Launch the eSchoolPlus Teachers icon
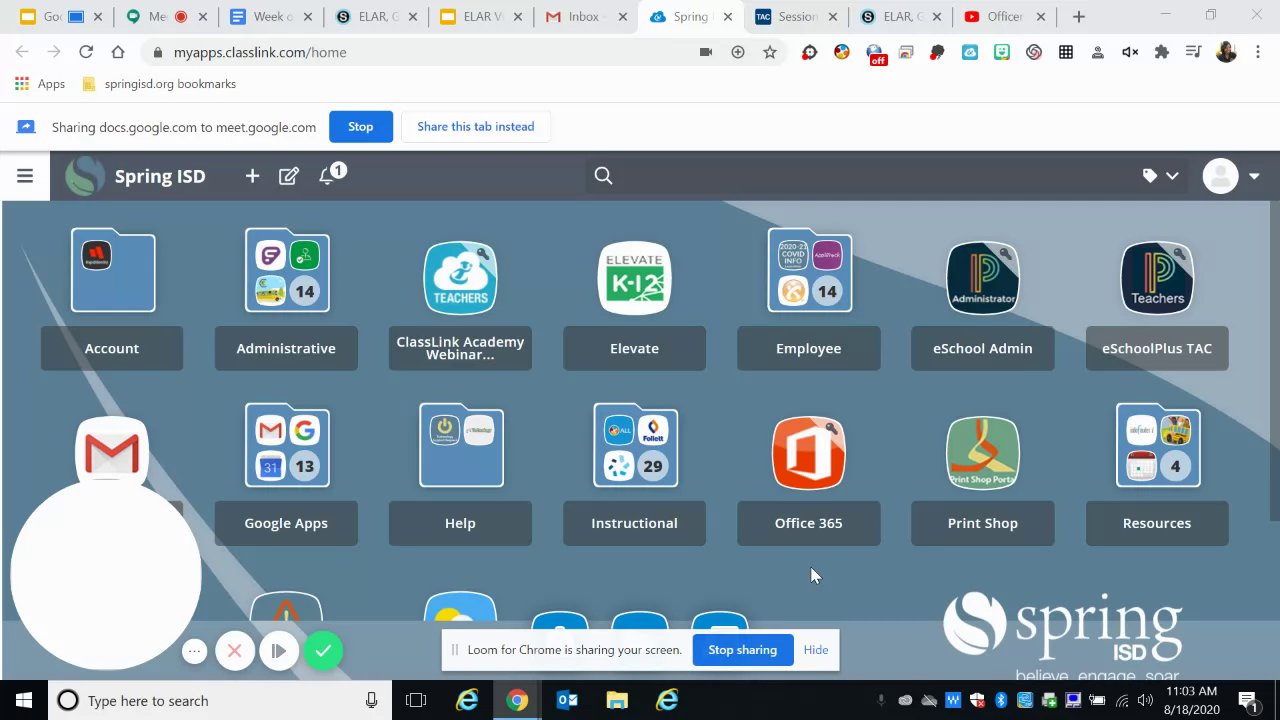 [1157, 278]
